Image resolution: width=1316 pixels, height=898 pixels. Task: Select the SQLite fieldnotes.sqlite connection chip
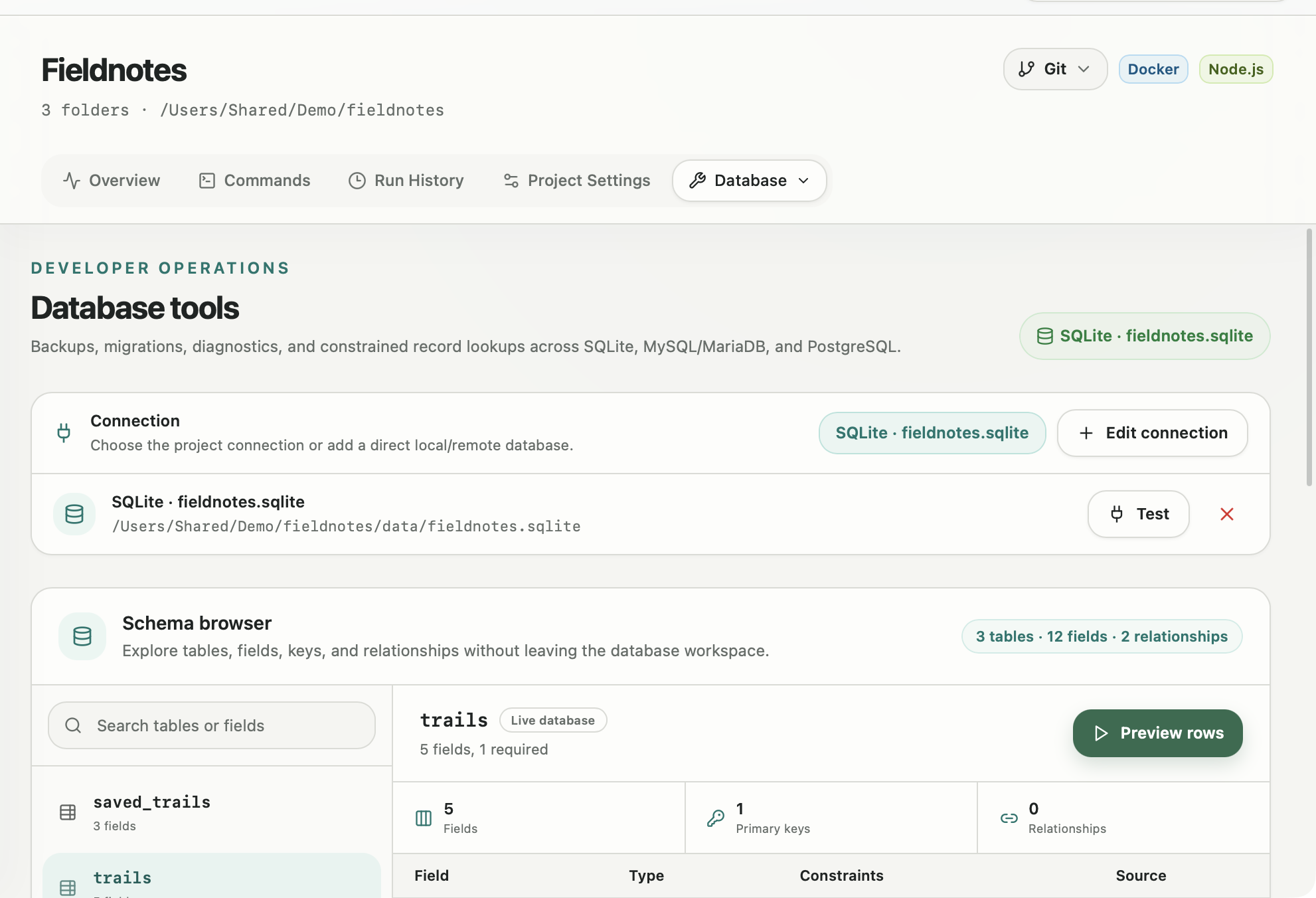[x=932, y=433]
